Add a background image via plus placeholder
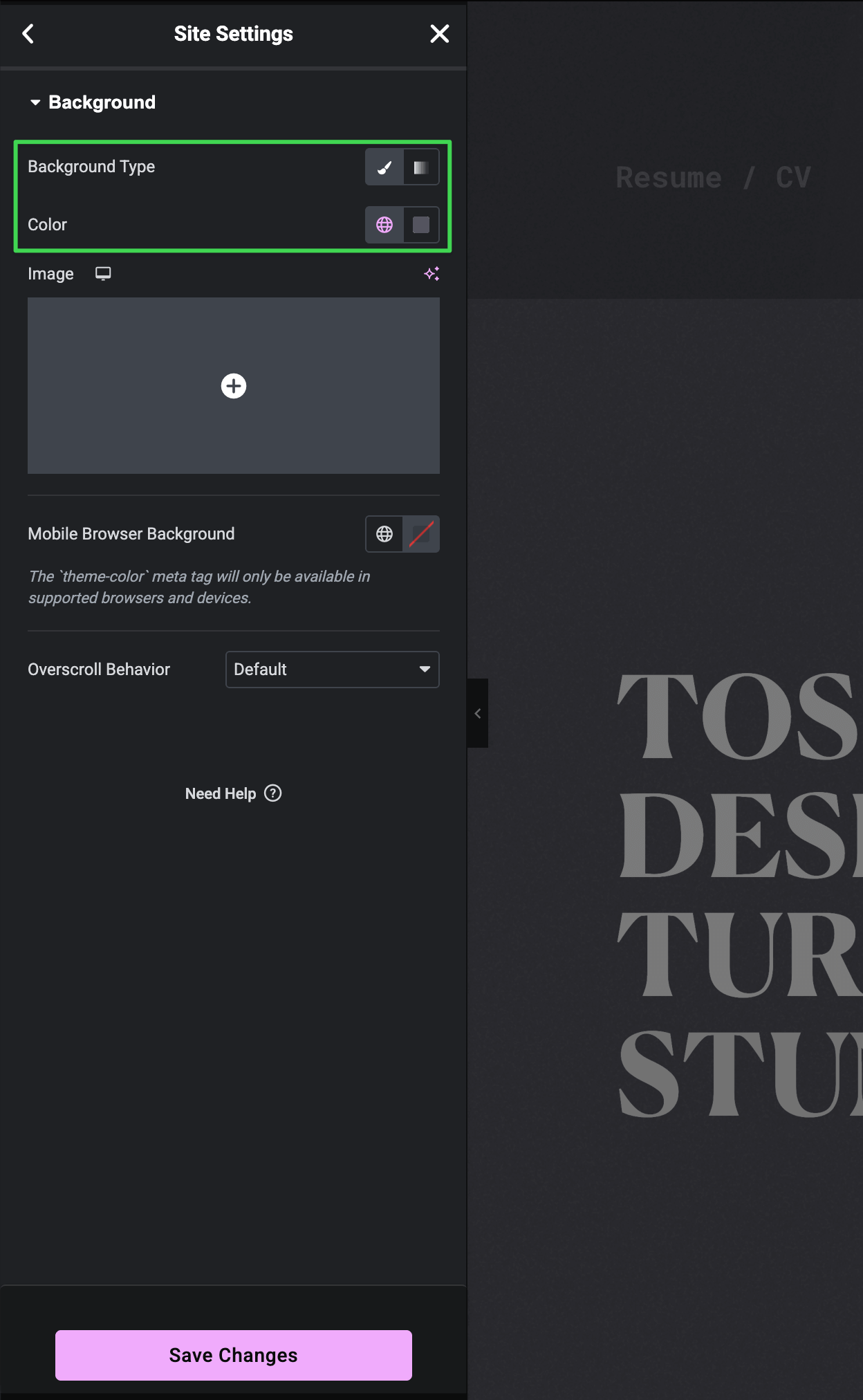This screenshot has height=1400, width=863. click(x=234, y=386)
